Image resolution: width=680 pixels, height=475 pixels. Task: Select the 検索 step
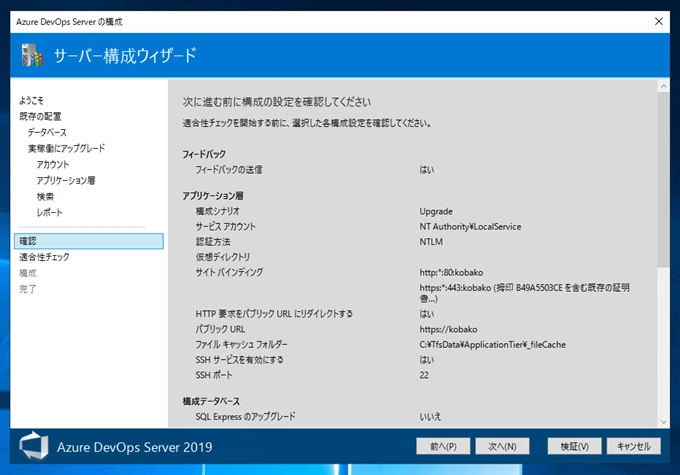[45, 197]
